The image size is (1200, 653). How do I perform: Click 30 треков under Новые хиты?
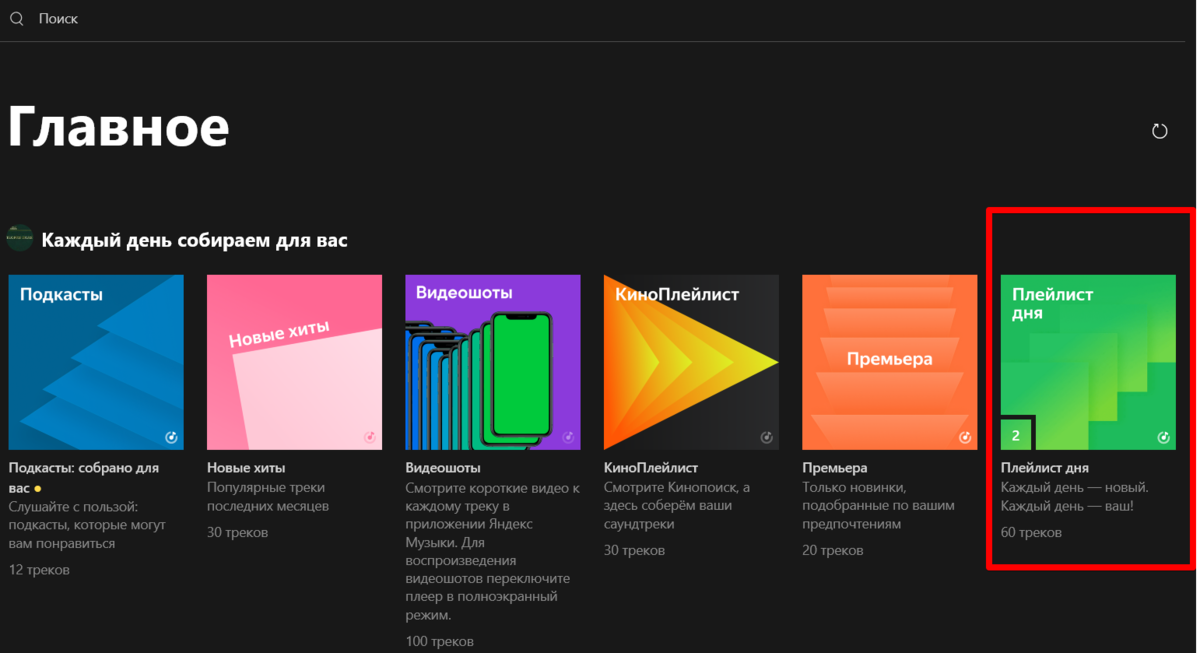237,533
